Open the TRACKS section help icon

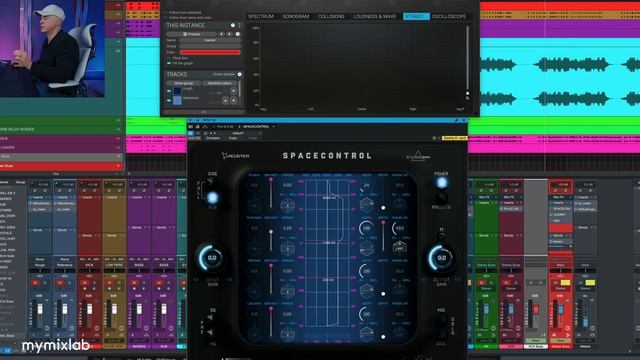coord(240,74)
